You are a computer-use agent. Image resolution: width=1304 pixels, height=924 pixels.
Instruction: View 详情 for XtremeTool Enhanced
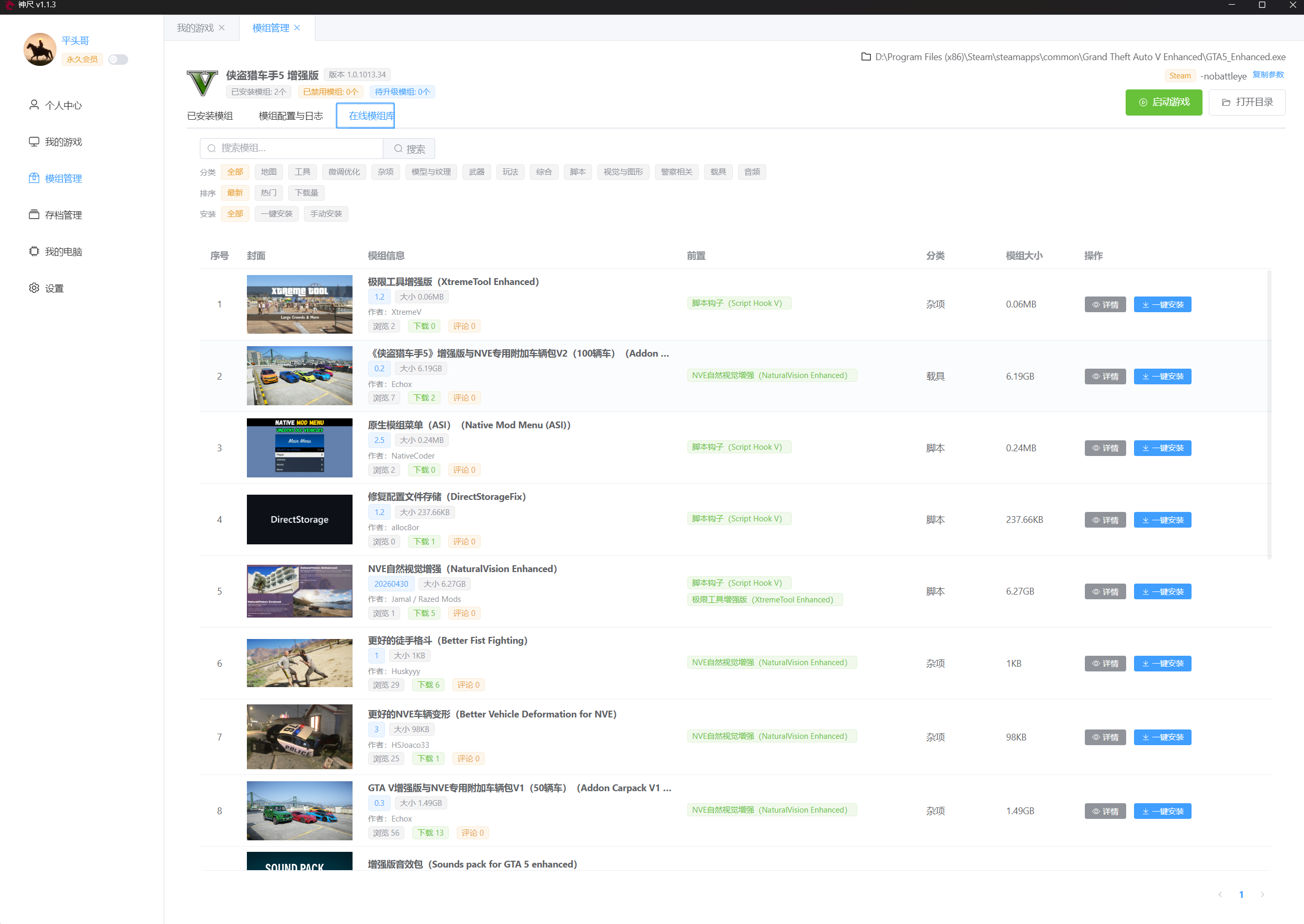pos(1105,304)
